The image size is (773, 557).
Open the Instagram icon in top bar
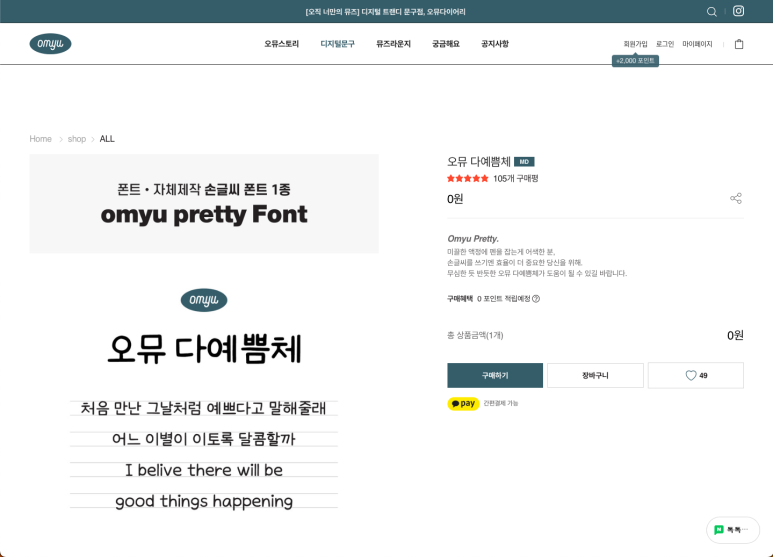click(x=738, y=11)
